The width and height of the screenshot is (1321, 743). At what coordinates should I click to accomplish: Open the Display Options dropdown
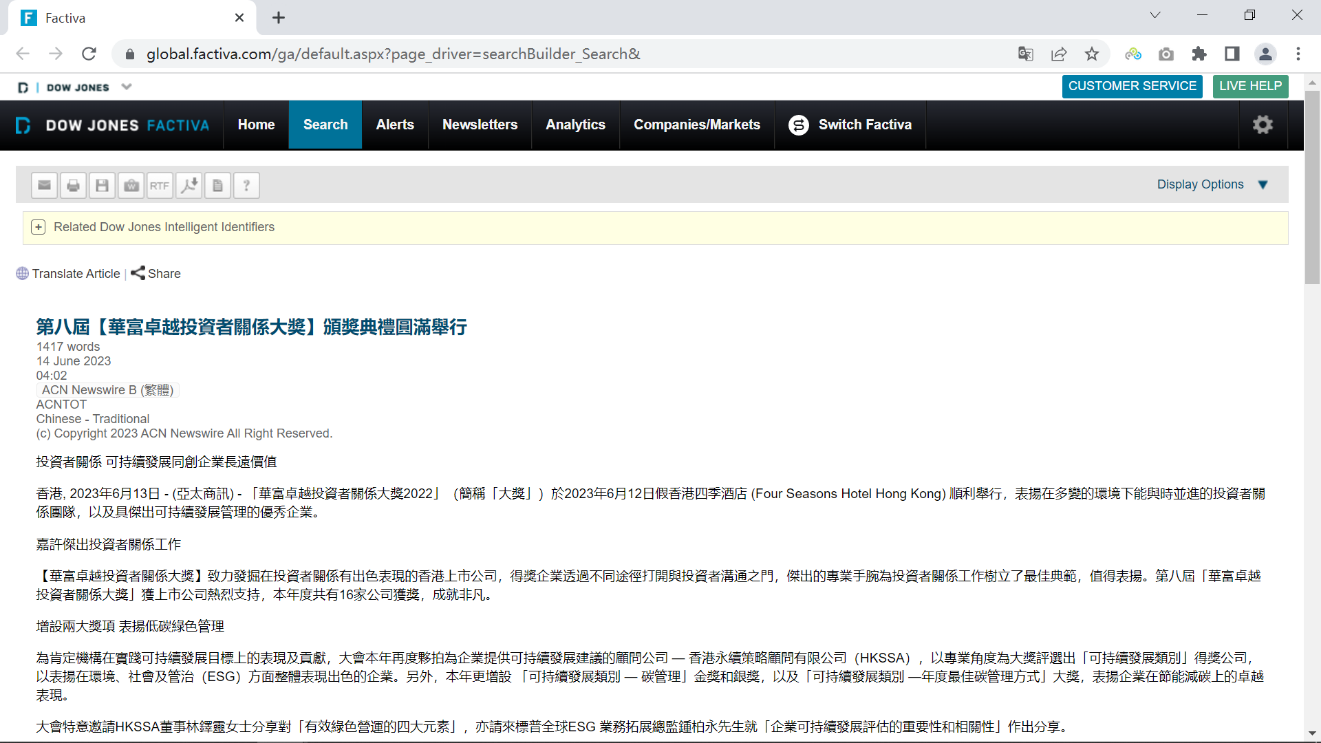pos(1212,185)
